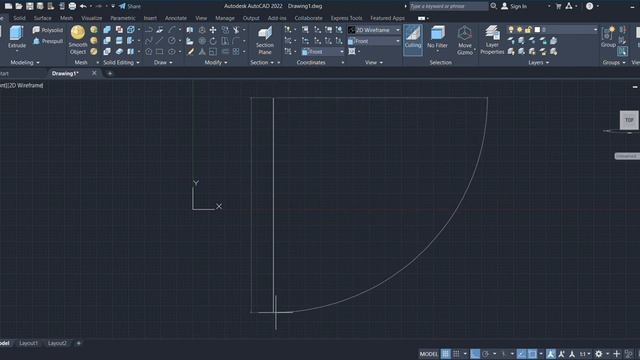Image resolution: width=640 pixels, height=360 pixels.
Task: Select the Rotate tool in Modify
Action: [x=213, y=41]
